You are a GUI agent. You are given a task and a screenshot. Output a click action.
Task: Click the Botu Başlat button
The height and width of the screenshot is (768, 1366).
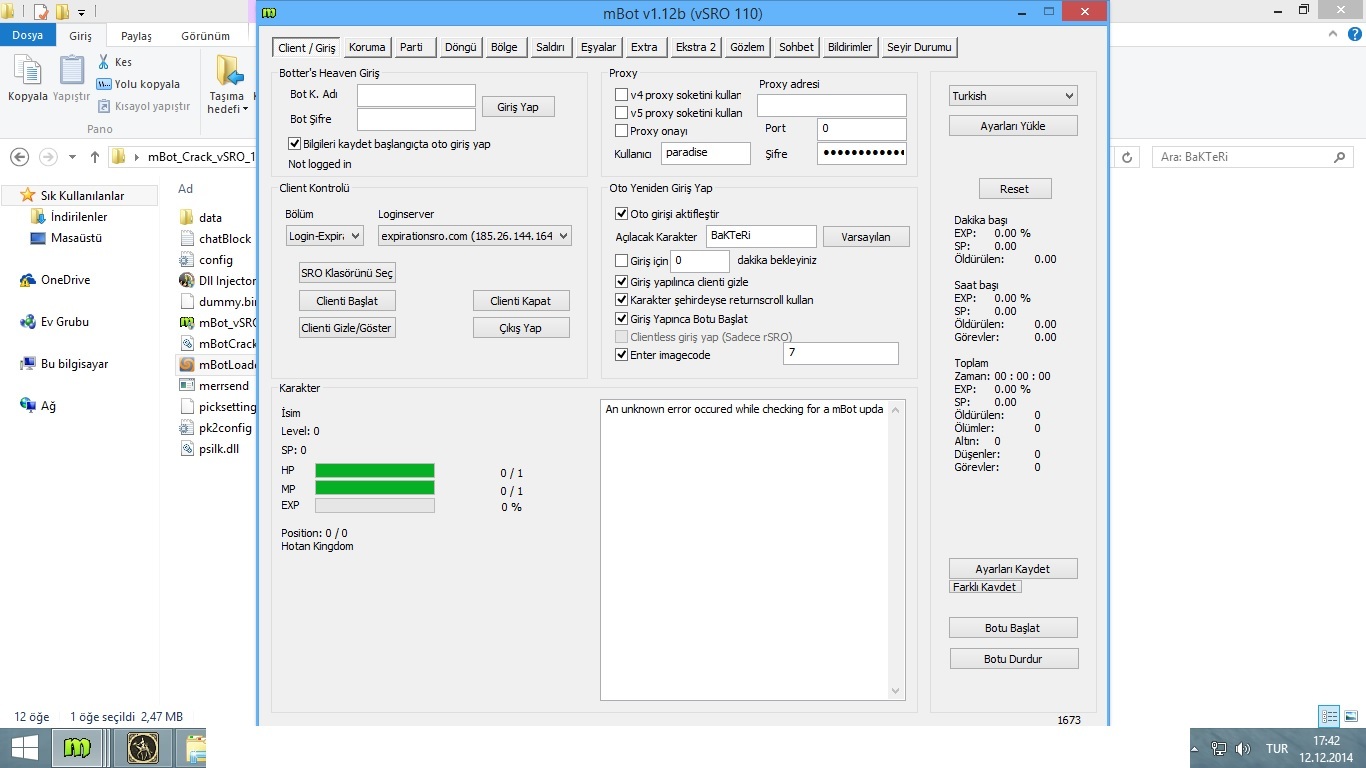tap(1013, 628)
